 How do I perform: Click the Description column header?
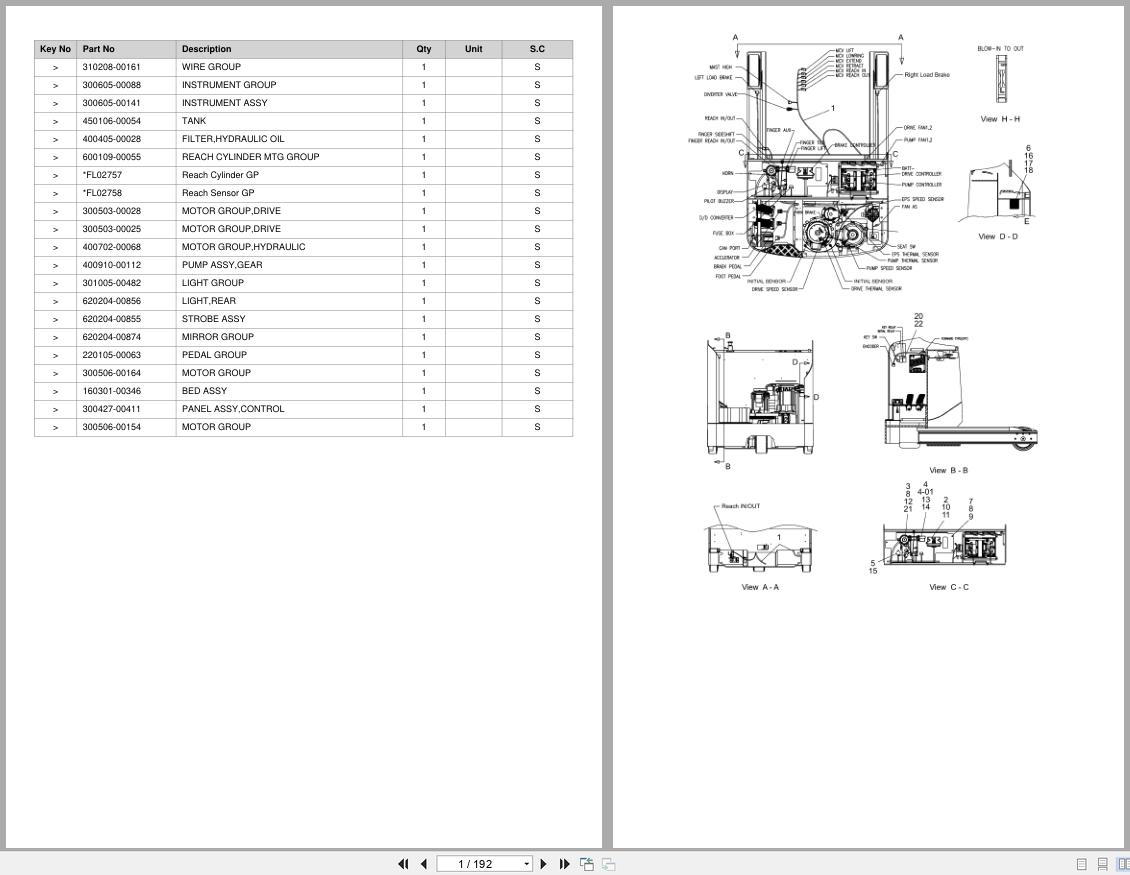[x=289, y=49]
